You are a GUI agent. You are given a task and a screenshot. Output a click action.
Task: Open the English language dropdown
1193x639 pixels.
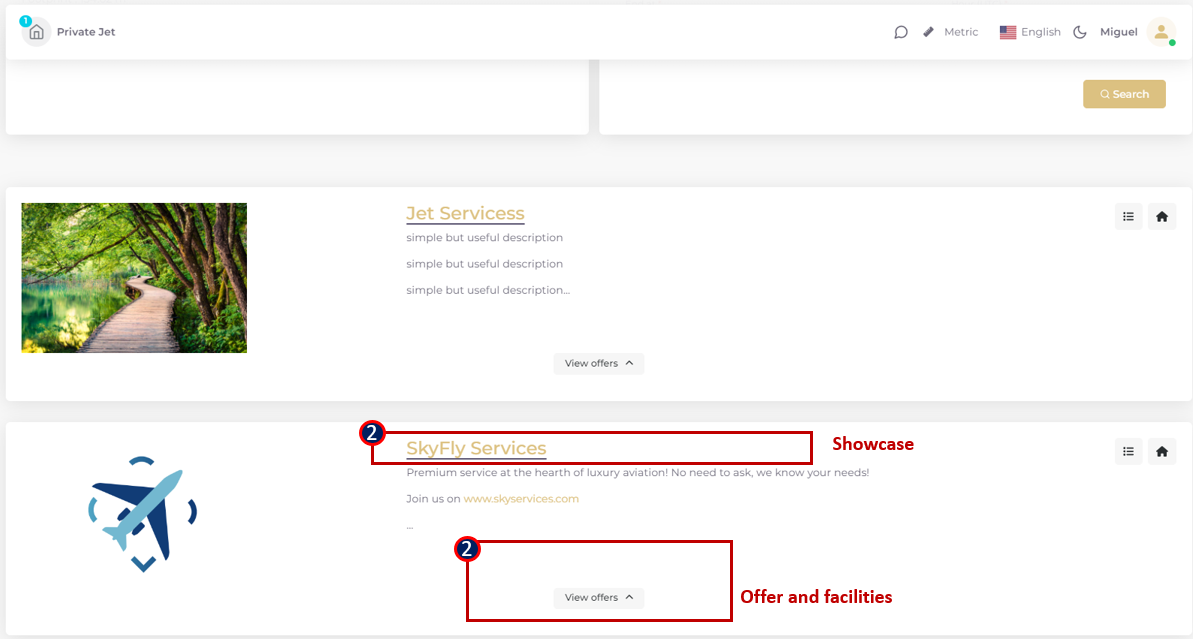pos(1030,32)
